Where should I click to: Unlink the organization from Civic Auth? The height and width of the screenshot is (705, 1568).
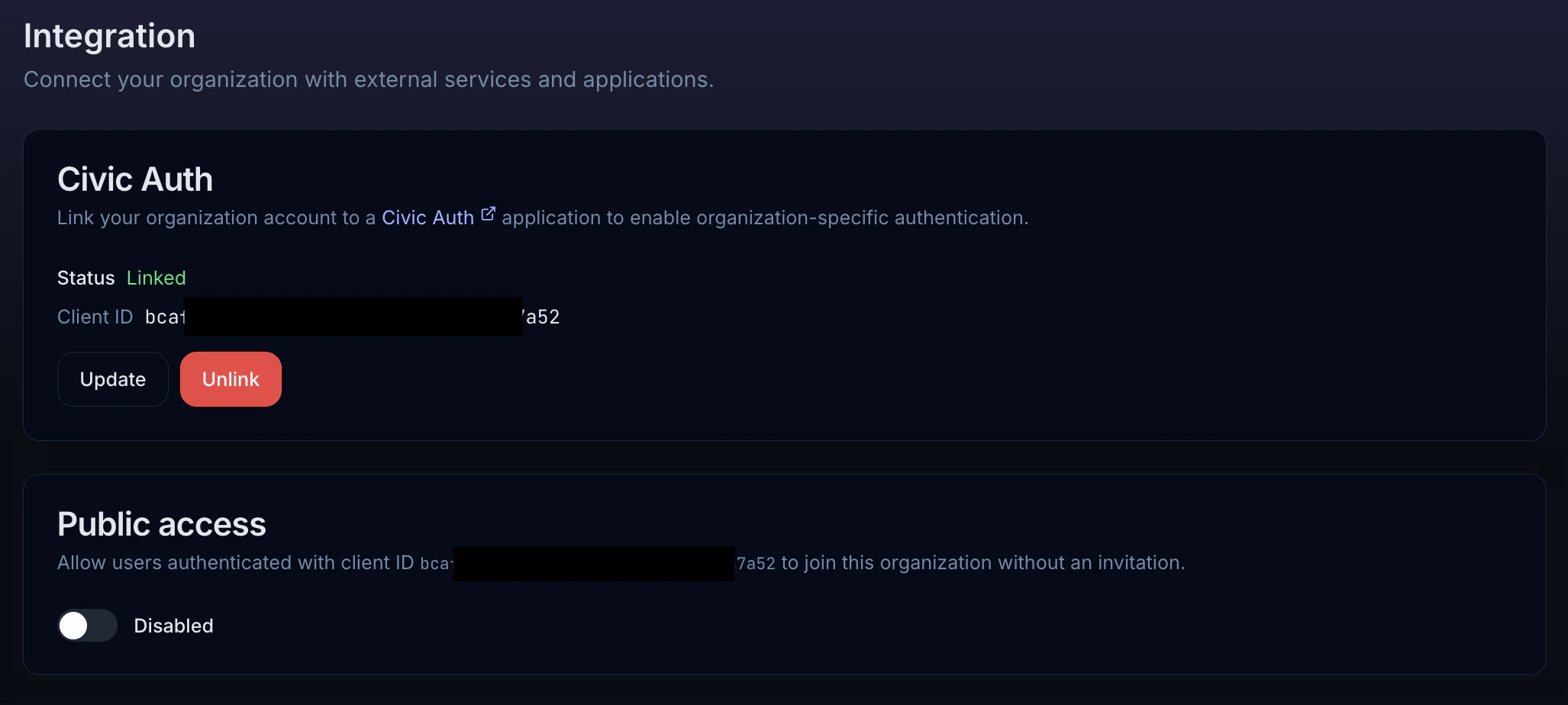[231, 379]
